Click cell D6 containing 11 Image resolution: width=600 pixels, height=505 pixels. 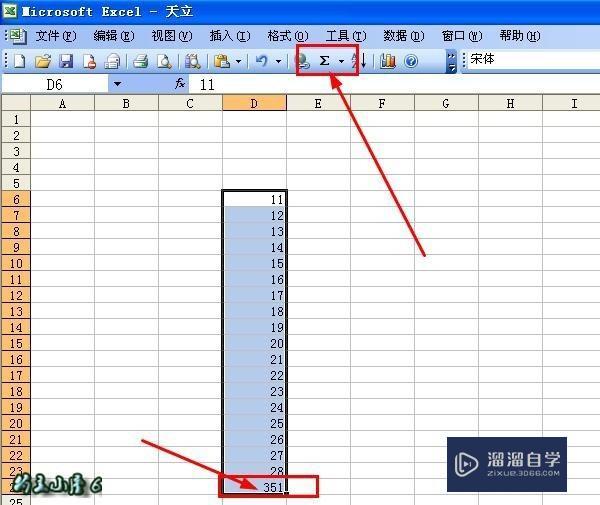pyautogui.click(x=254, y=199)
